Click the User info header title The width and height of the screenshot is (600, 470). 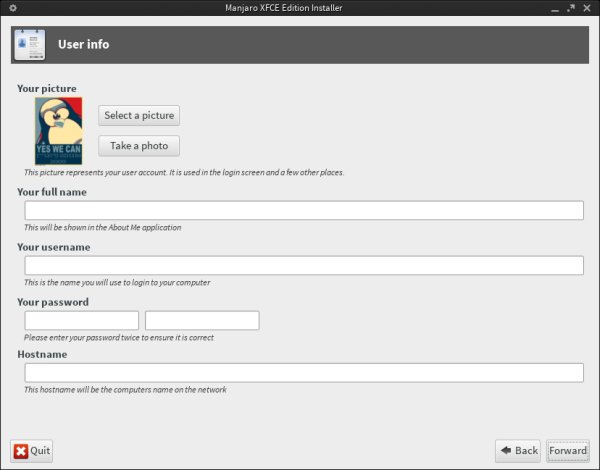84,45
